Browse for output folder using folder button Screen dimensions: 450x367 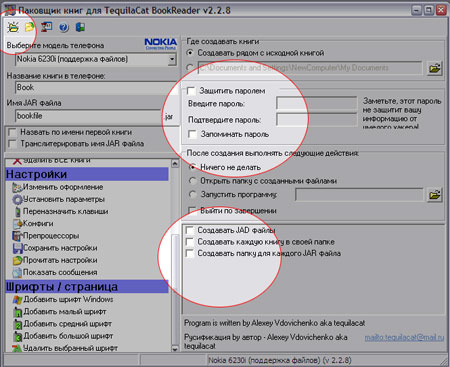[435, 68]
